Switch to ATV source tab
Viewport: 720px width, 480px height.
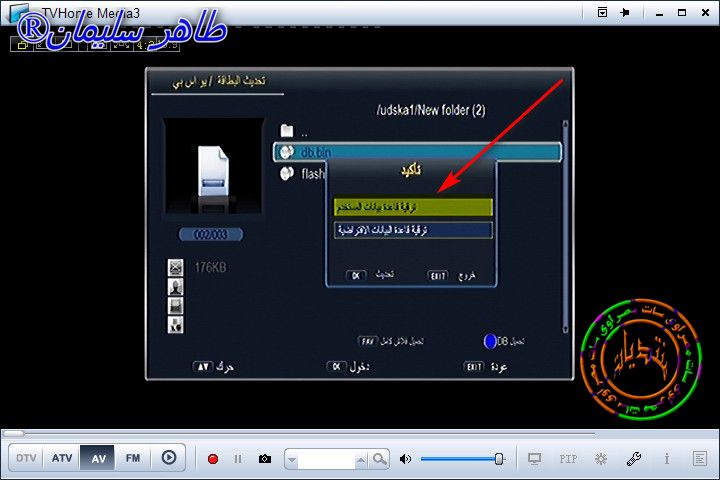(x=62, y=458)
